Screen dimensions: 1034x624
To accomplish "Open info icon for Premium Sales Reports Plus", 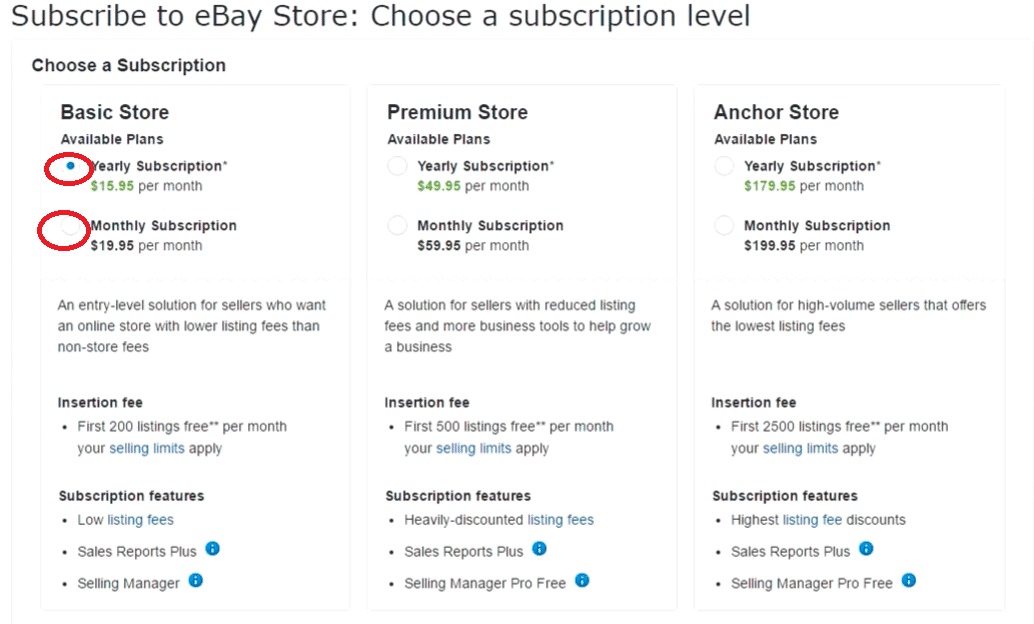I will pyautogui.click(x=539, y=549).
